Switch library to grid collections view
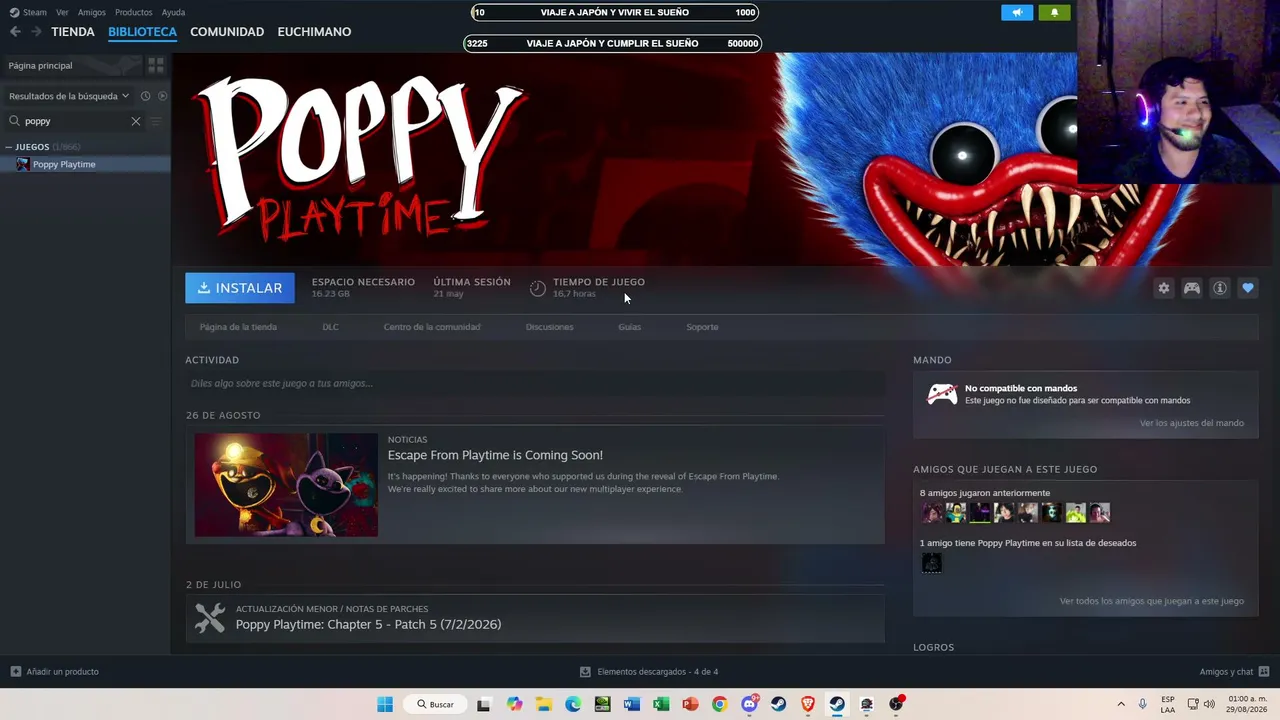 [x=156, y=65]
